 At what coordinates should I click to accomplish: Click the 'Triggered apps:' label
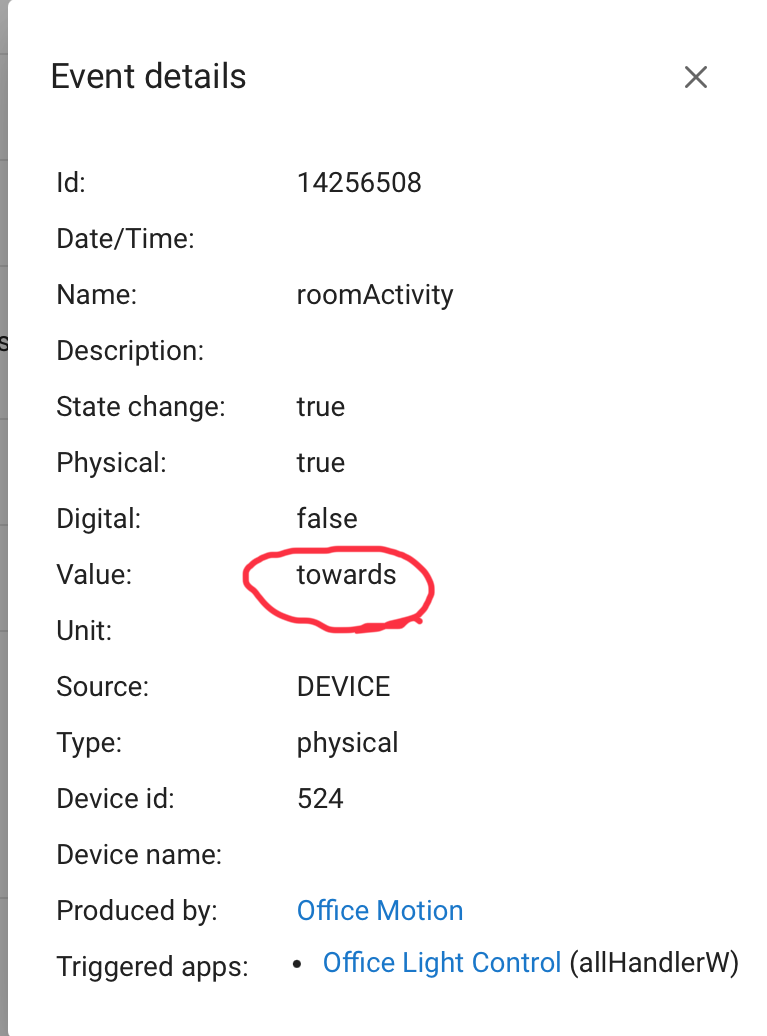click(152, 967)
